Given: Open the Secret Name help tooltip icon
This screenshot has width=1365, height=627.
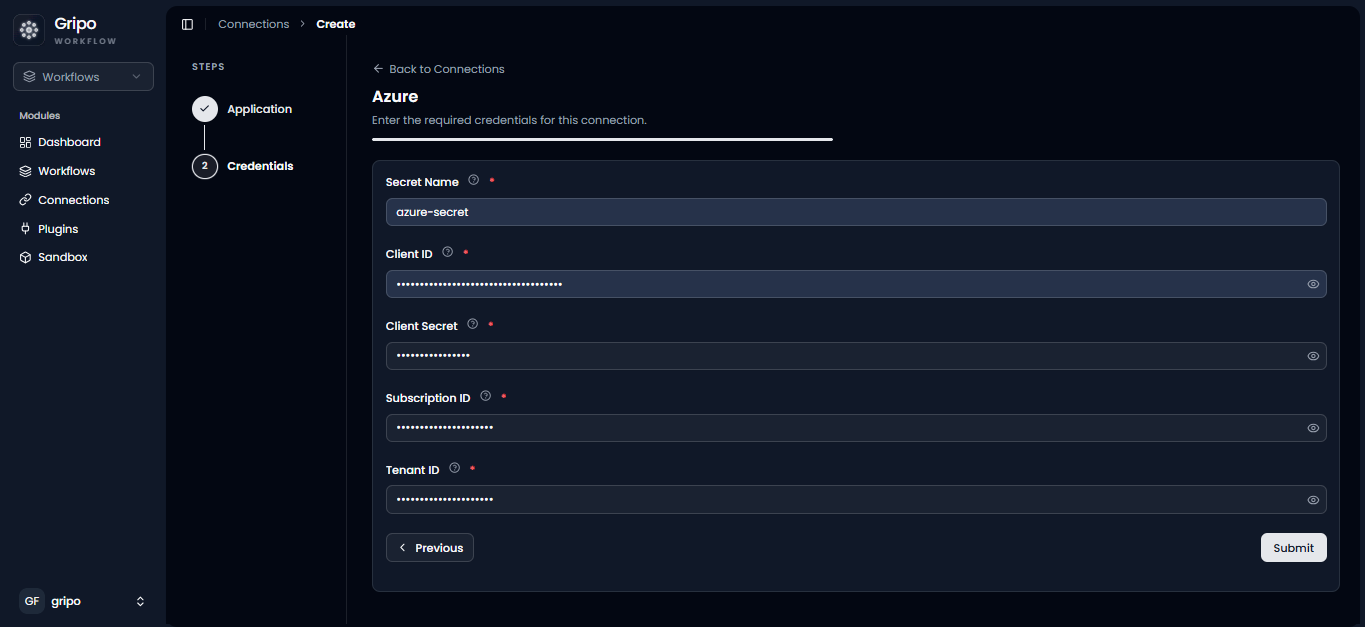Looking at the screenshot, I should [x=474, y=180].
